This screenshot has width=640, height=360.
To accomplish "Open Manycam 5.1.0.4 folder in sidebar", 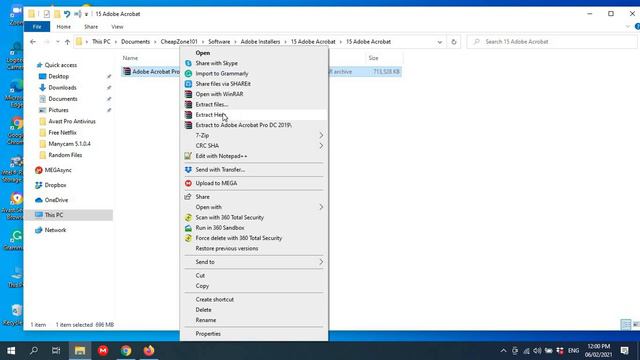I will point(69,144).
